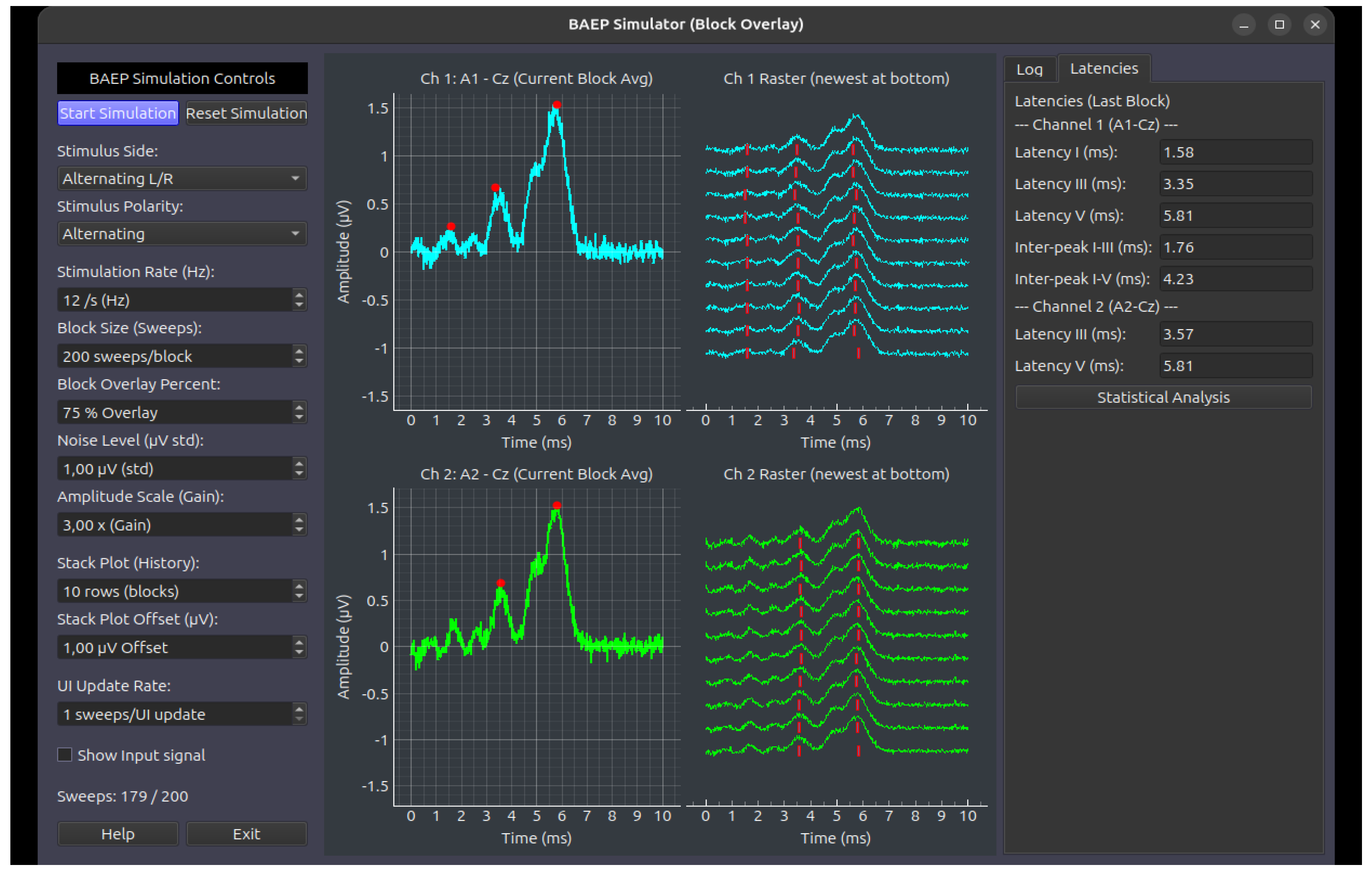Decrease the Block Overlay Percent
The height and width of the screenshot is (875, 1372).
tap(299, 418)
